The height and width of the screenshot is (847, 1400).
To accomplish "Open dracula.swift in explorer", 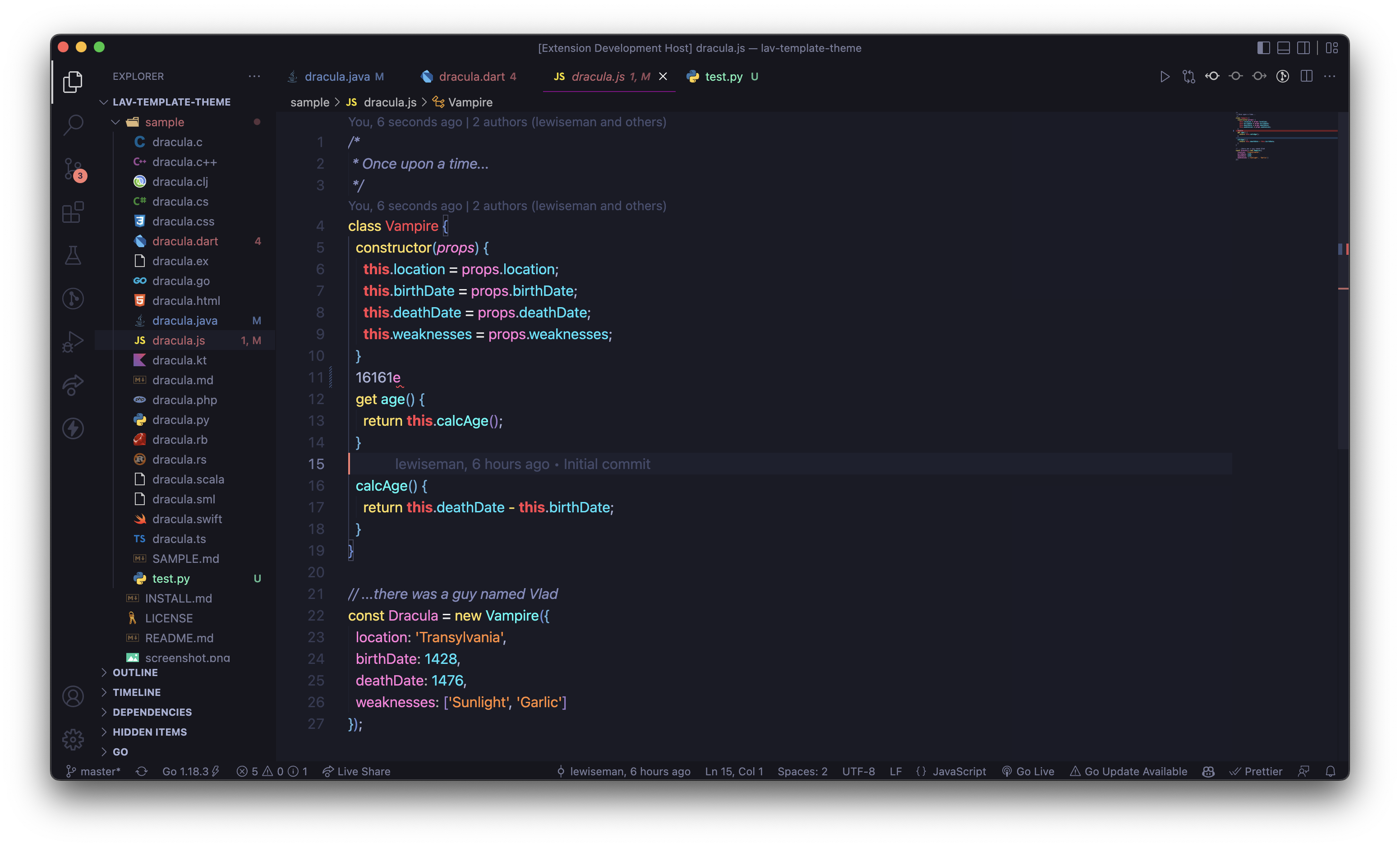I will pyautogui.click(x=187, y=519).
